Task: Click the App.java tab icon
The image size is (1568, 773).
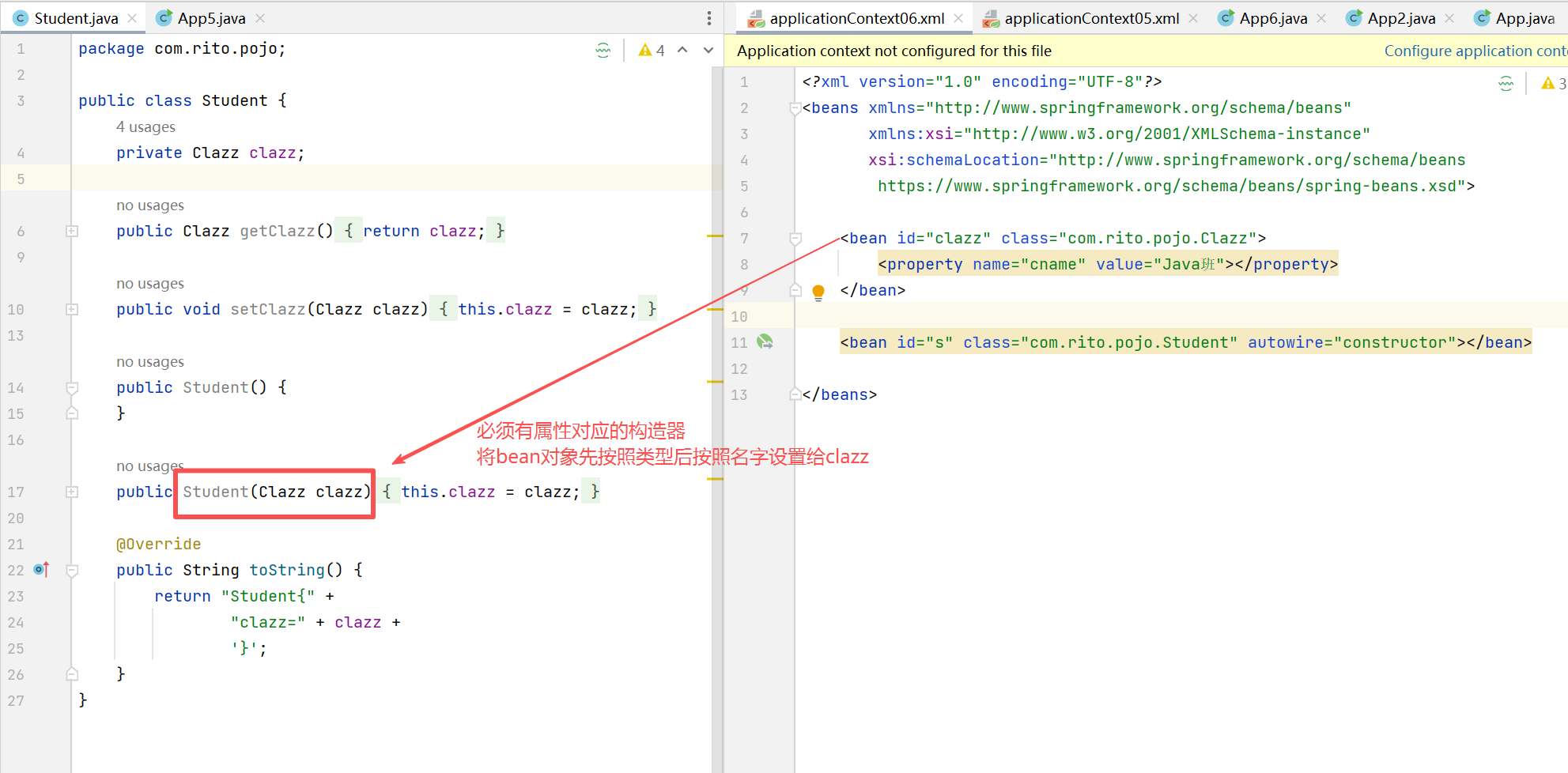Action: pos(1482,18)
